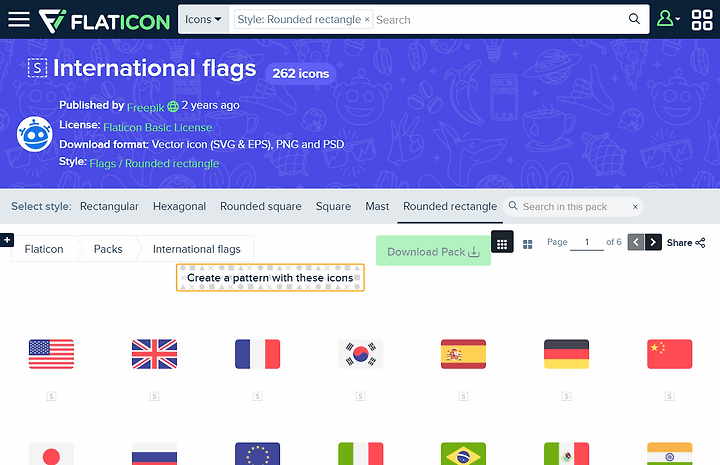Click selection badge under South Korea flag
720x465 pixels.
[x=360, y=396]
